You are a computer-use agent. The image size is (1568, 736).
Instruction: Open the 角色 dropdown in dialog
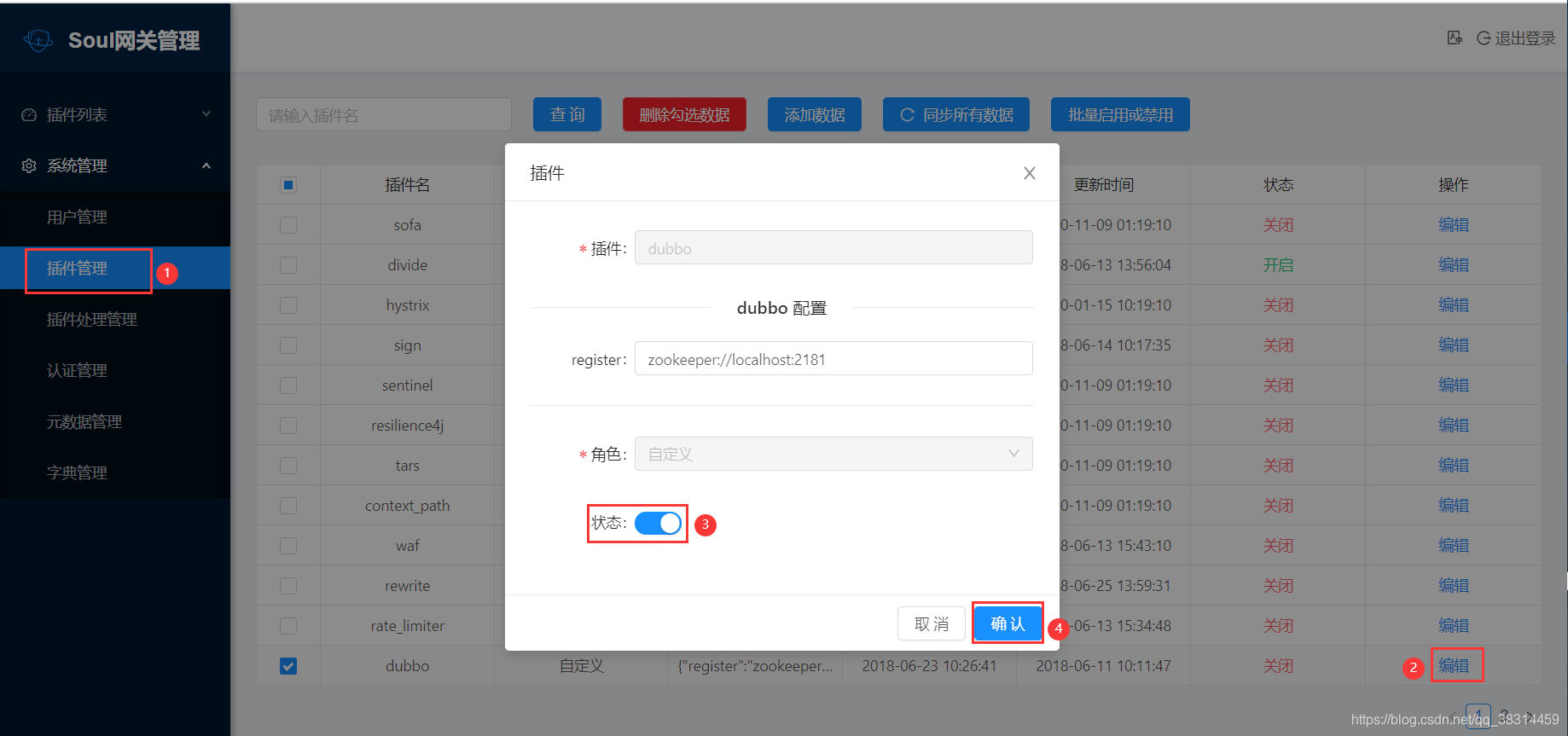[833, 454]
